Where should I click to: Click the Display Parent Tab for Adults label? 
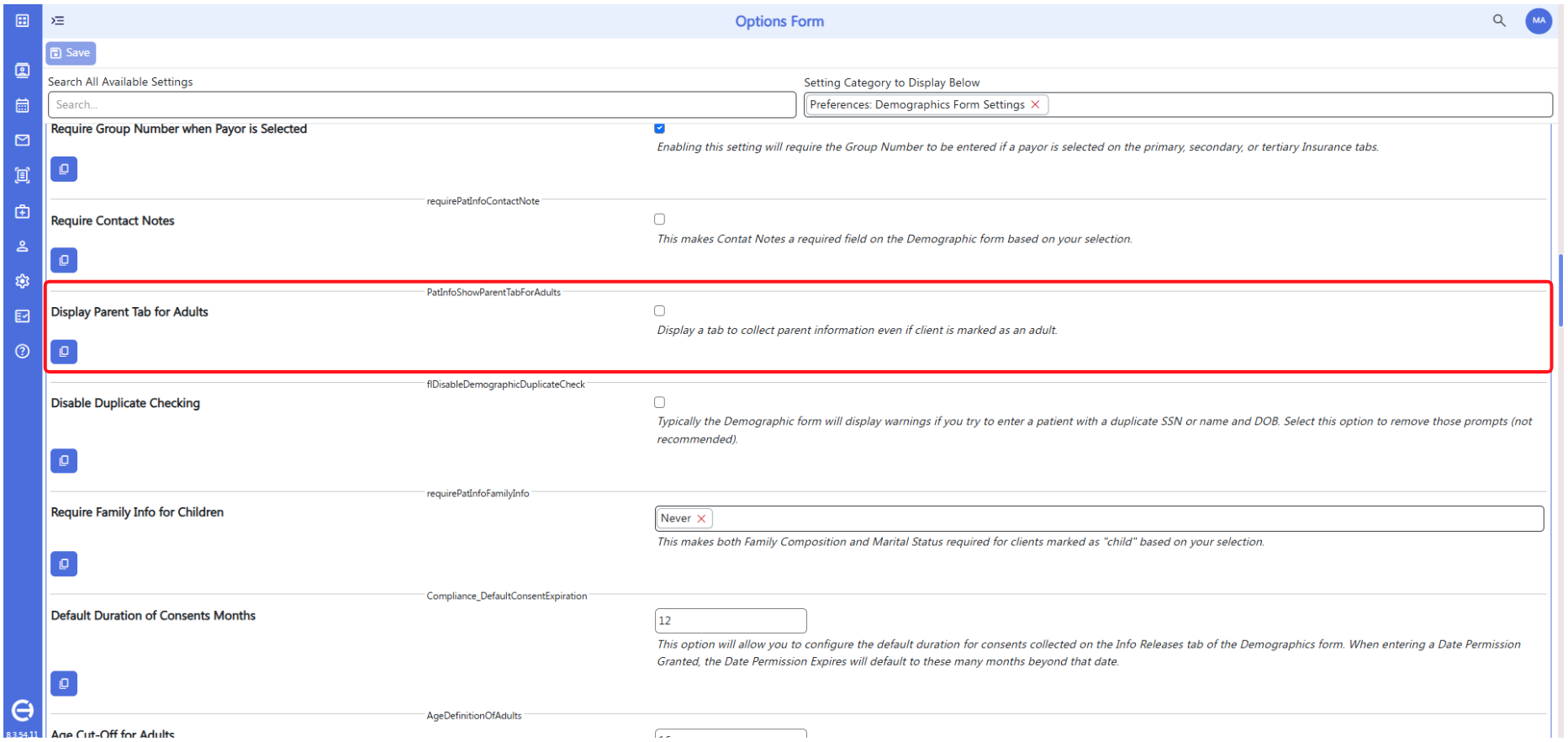click(129, 312)
